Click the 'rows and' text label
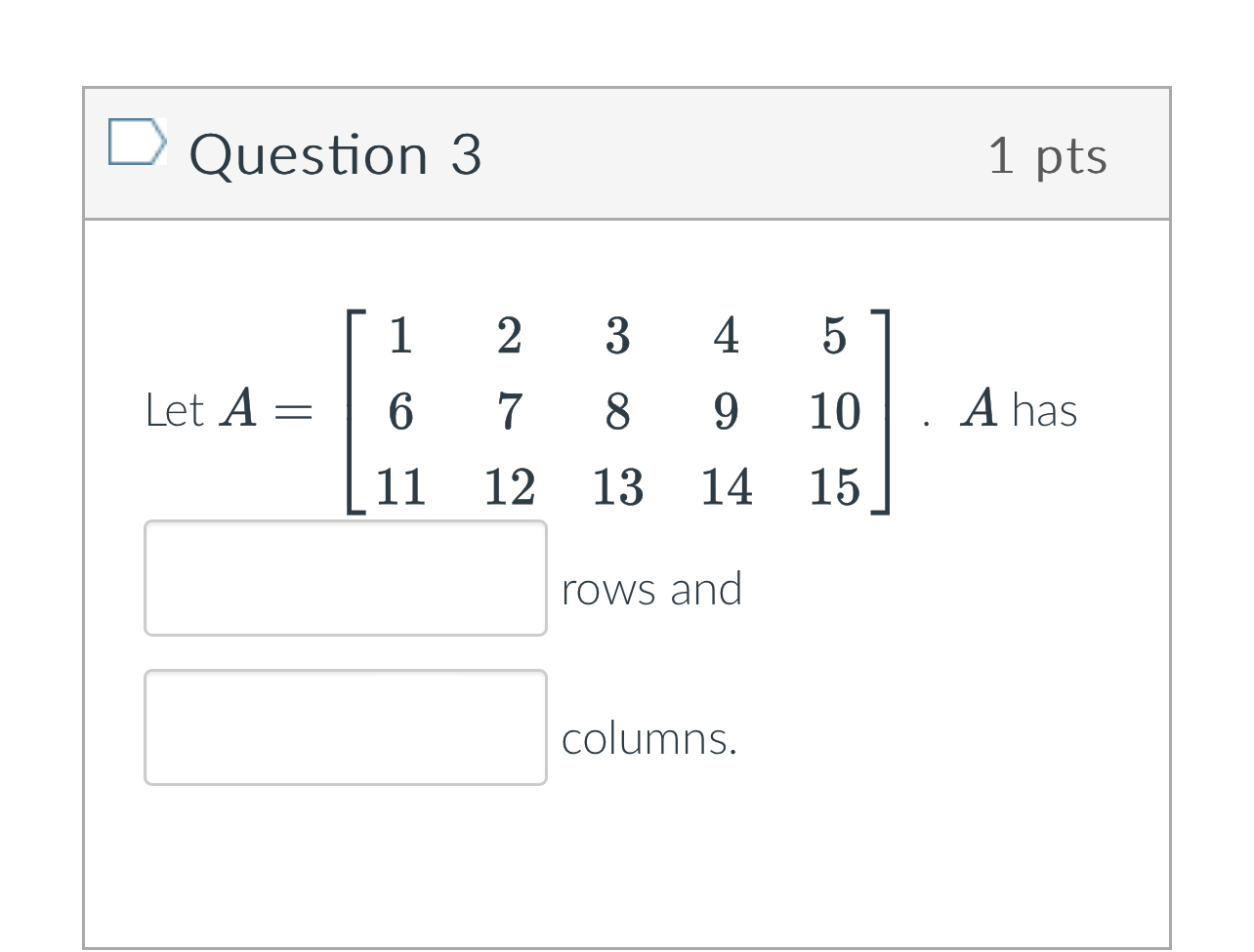The width and height of the screenshot is (1254, 952). 651,589
